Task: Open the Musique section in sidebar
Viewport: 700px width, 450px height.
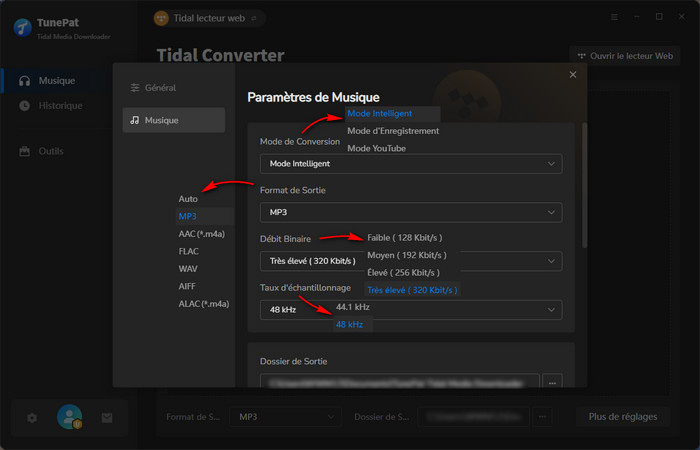Action: 57,81
